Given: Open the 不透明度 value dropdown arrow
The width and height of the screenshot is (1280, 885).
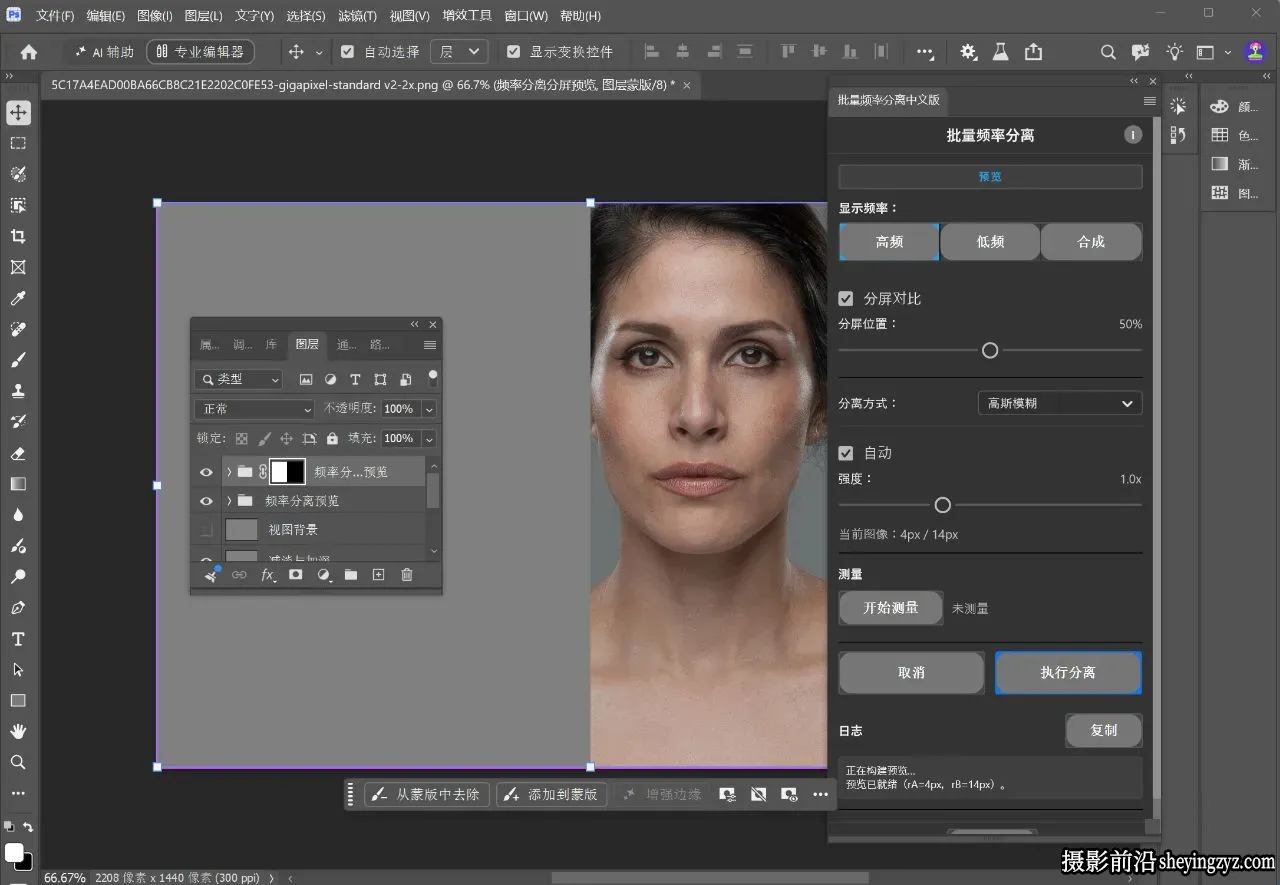Looking at the screenshot, I should coord(429,409).
